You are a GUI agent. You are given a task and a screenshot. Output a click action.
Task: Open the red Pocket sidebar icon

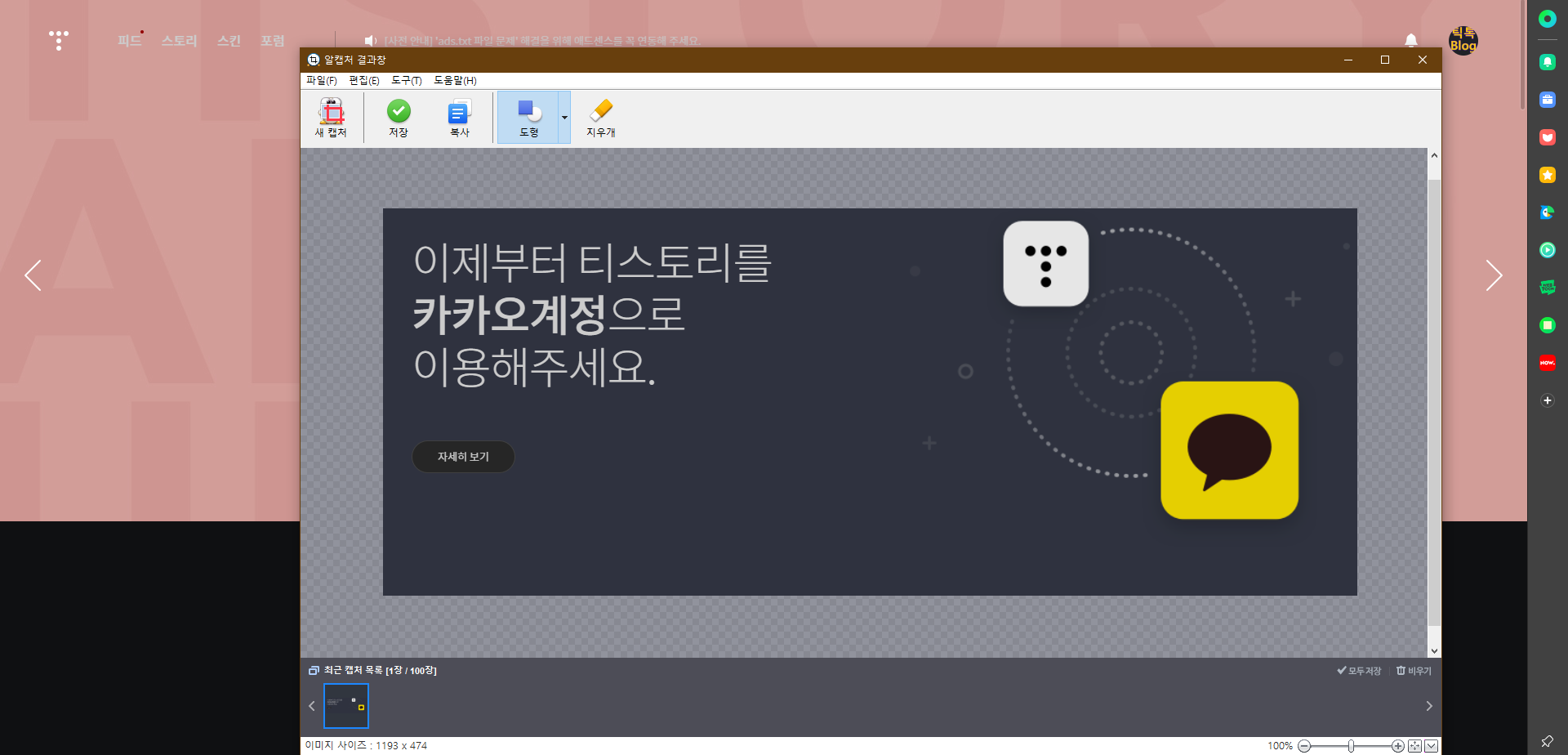[1548, 137]
